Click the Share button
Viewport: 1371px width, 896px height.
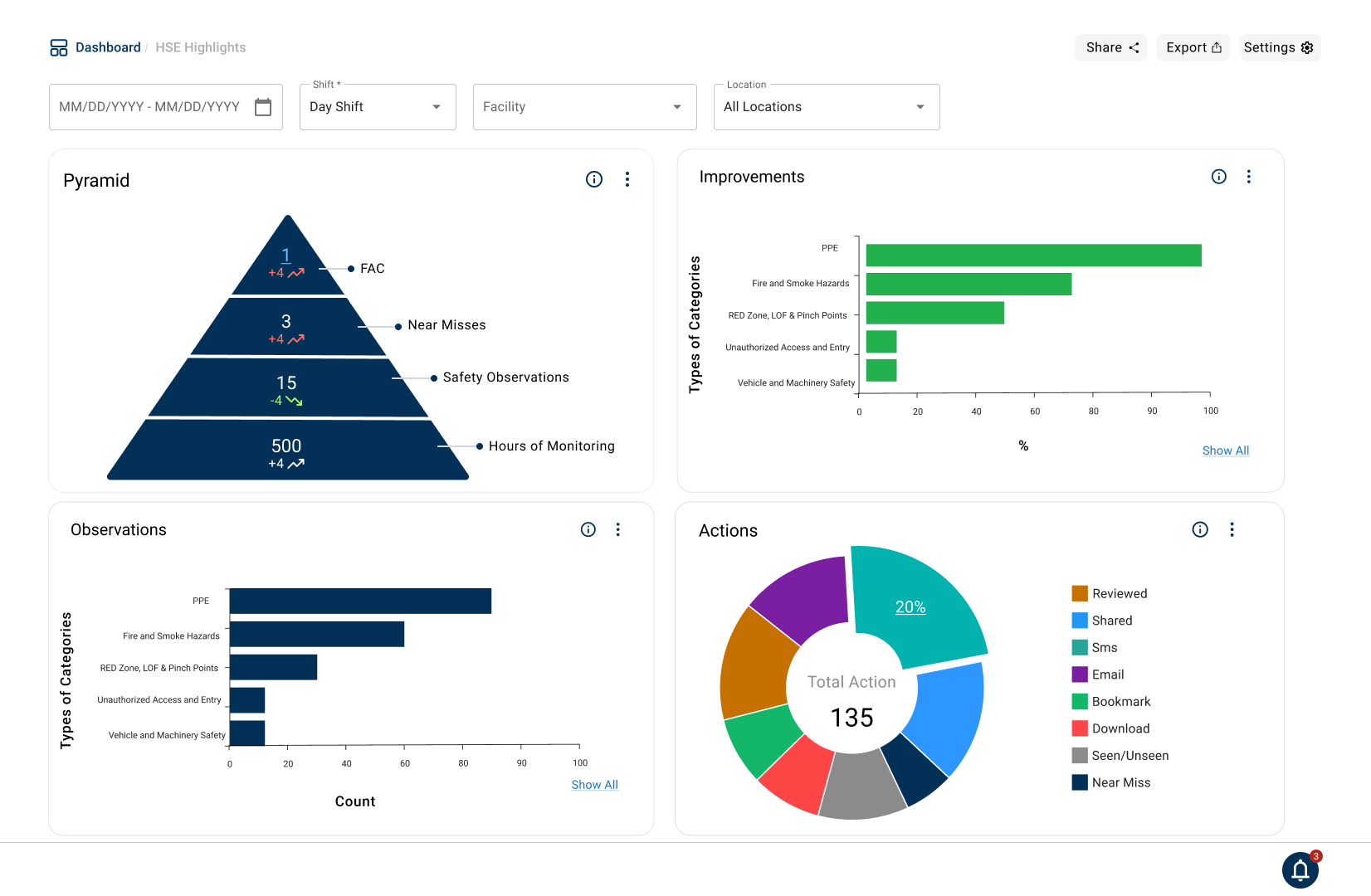coord(1110,47)
